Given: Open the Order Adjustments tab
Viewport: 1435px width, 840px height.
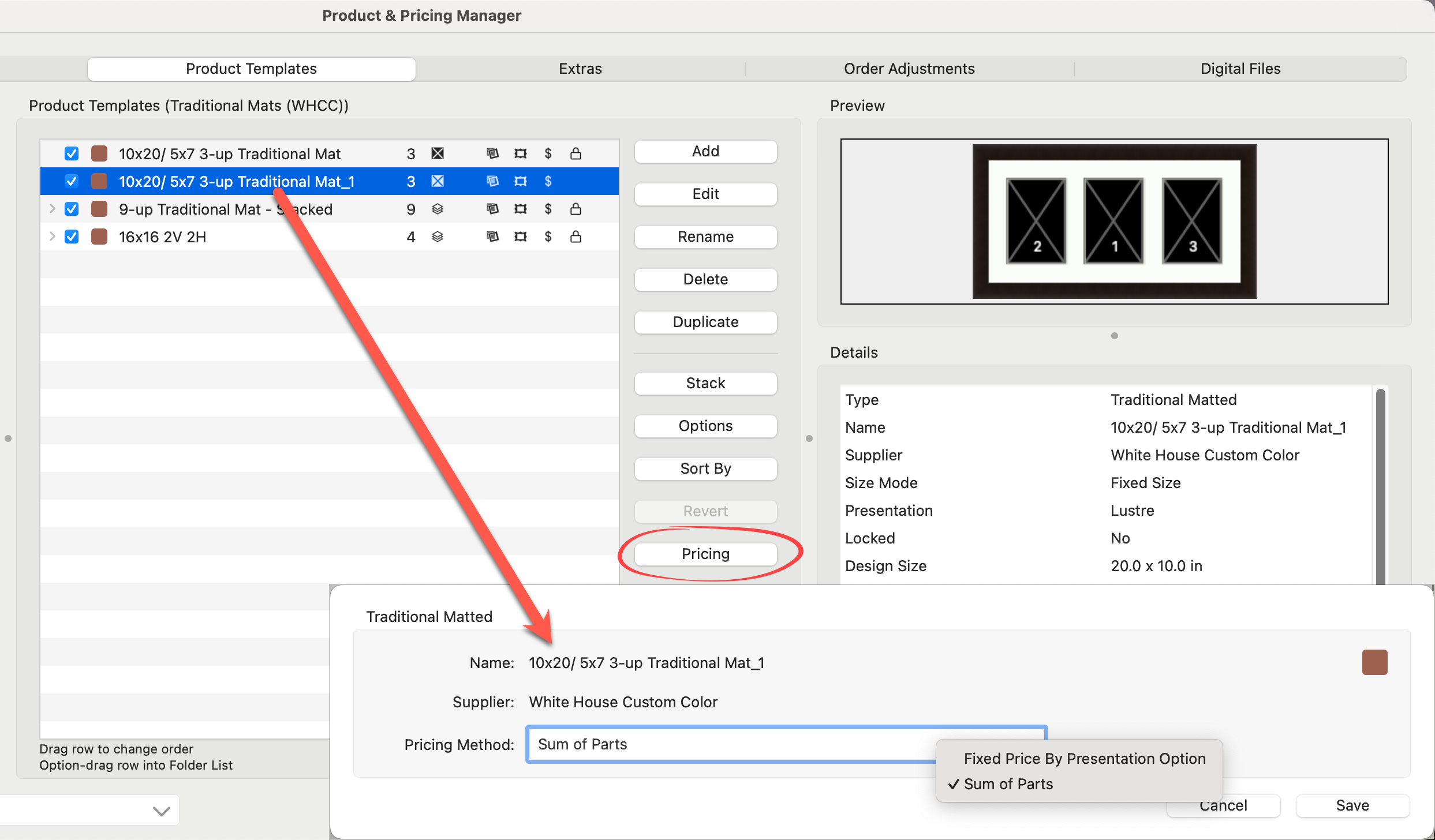Looking at the screenshot, I should [x=909, y=69].
